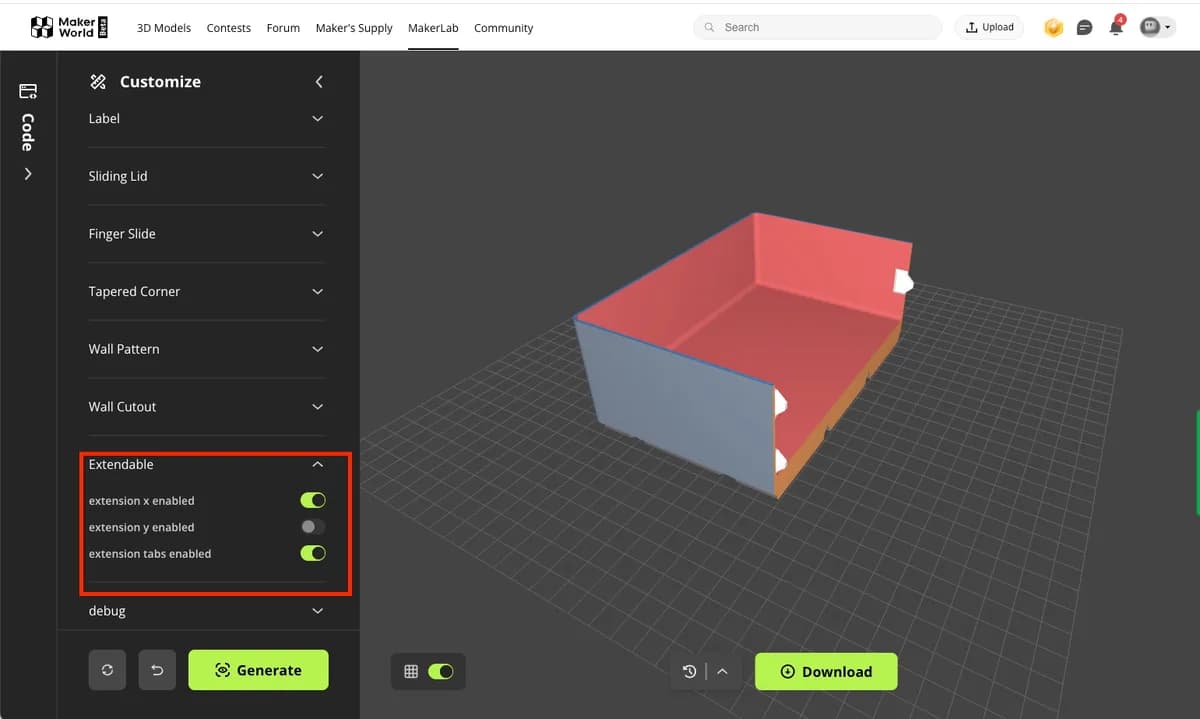Open the Code panel sidebar icon
The height and width of the screenshot is (719, 1200).
tap(27, 92)
